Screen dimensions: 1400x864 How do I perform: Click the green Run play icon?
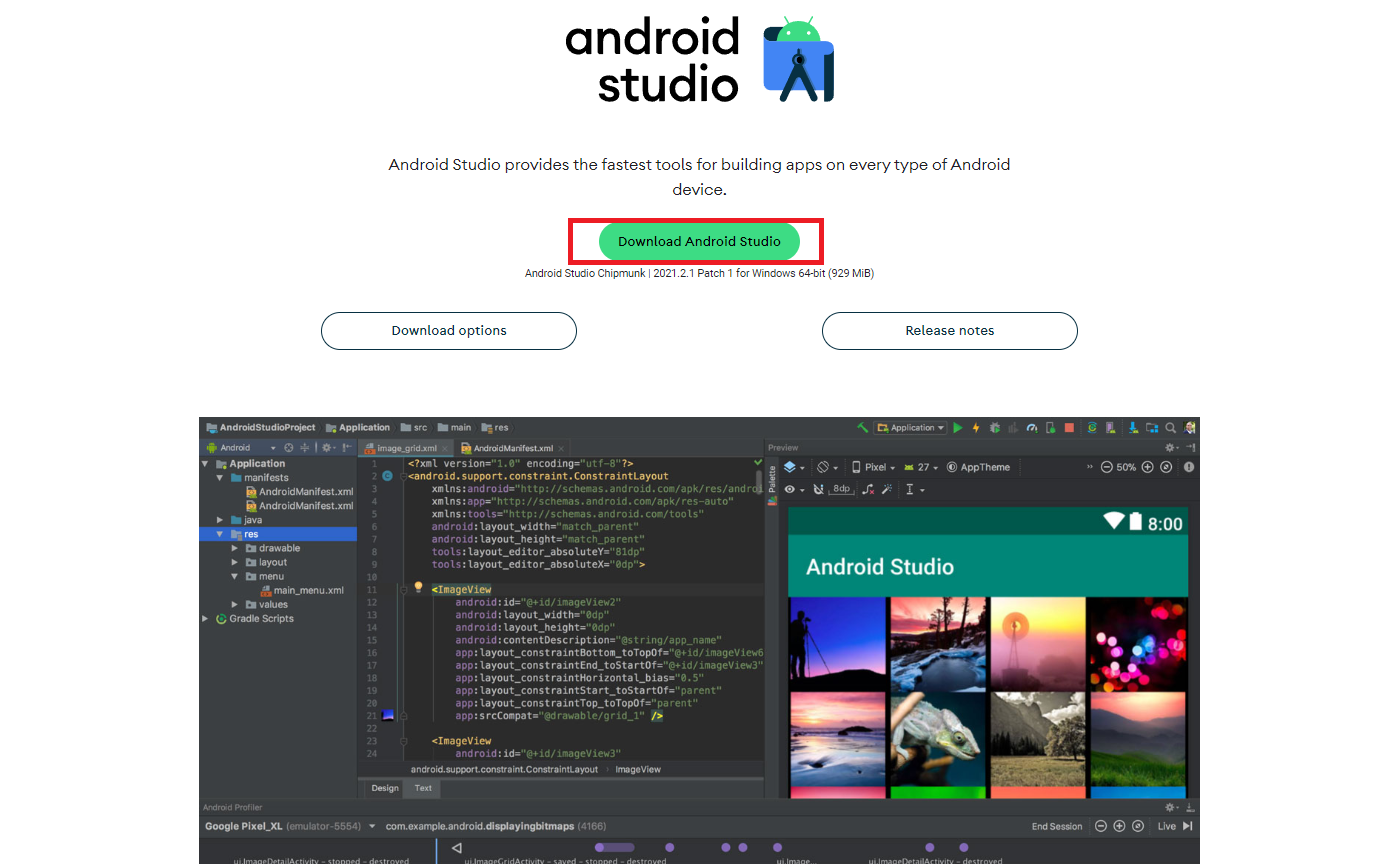pos(957,428)
